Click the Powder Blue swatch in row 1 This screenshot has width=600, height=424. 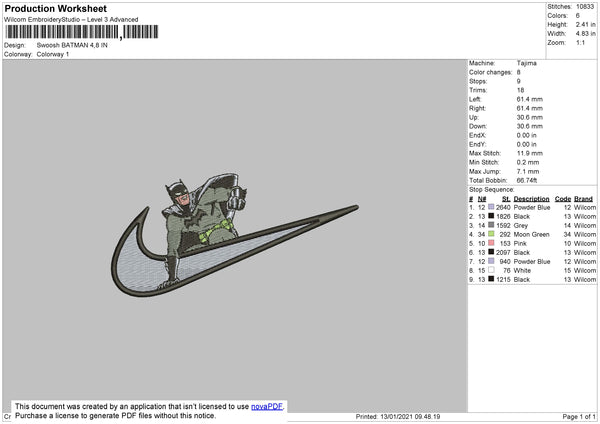491,207
